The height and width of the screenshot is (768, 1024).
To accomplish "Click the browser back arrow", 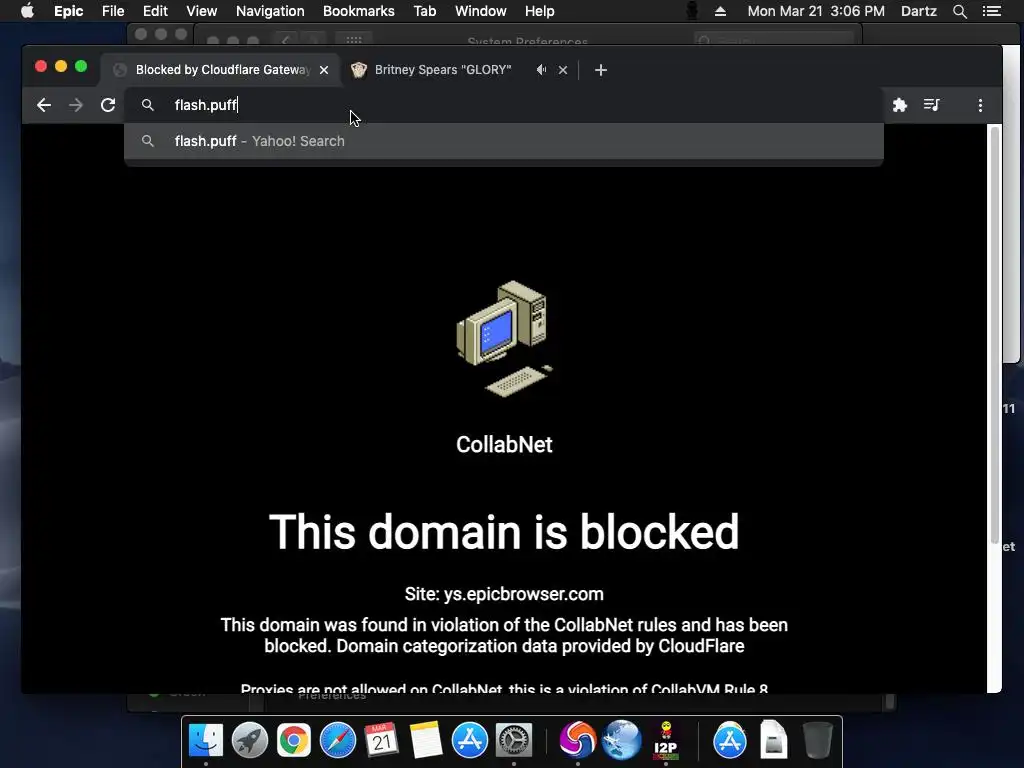I will point(44,105).
